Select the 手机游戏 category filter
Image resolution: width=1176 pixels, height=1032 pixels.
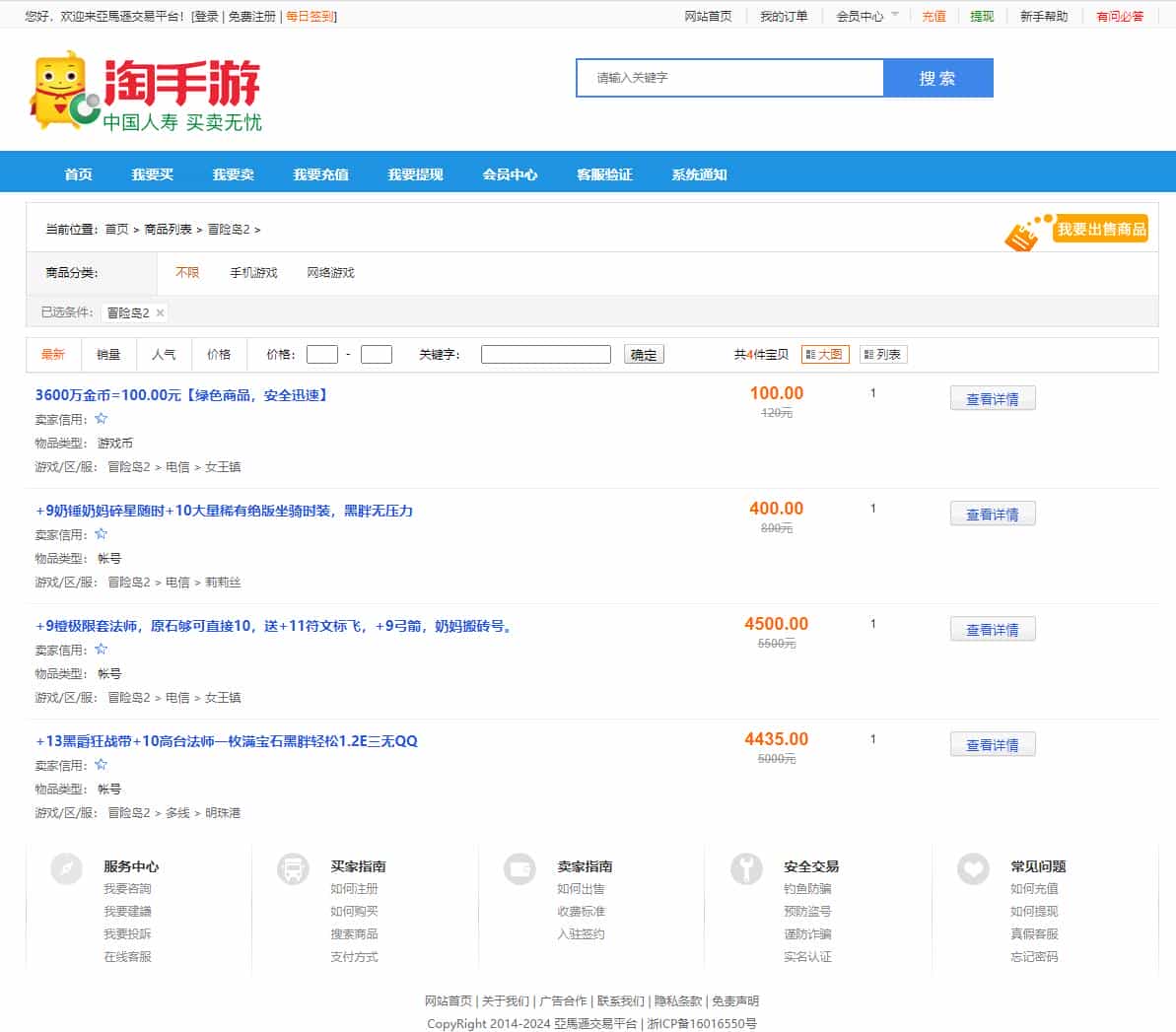pos(254,273)
